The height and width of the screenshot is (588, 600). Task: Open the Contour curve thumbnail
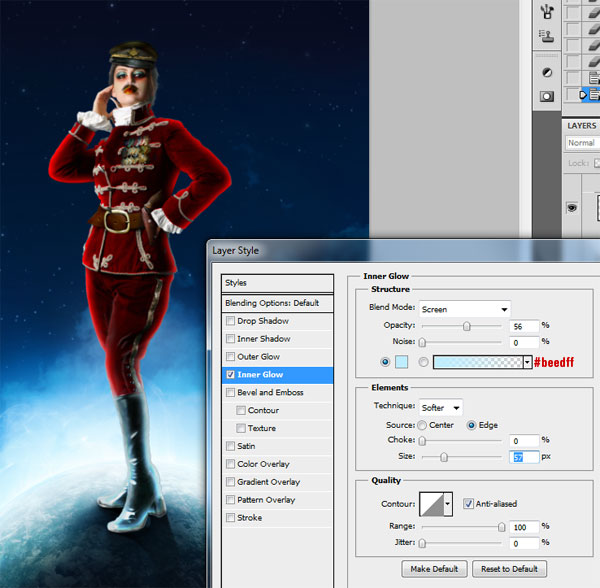[432, 504]
